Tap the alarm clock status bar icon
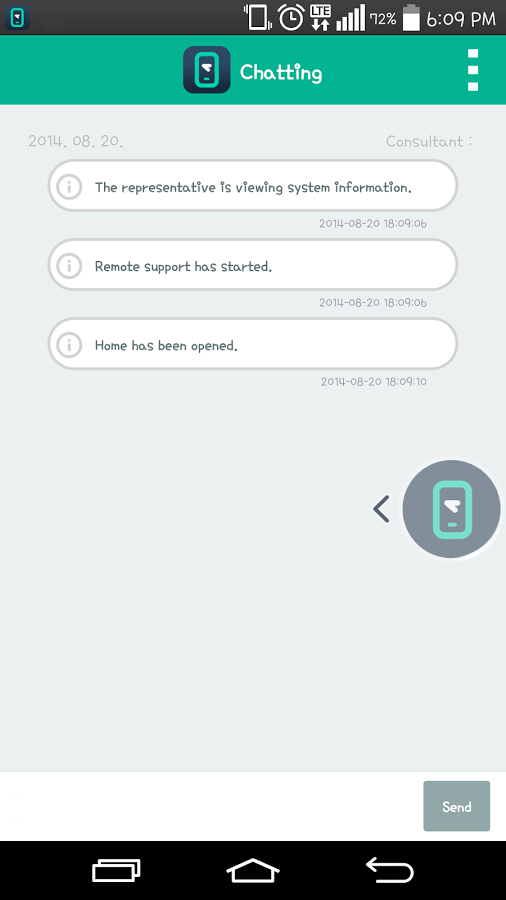The height and width of the screenshot is (900, 506). (291, 17)
